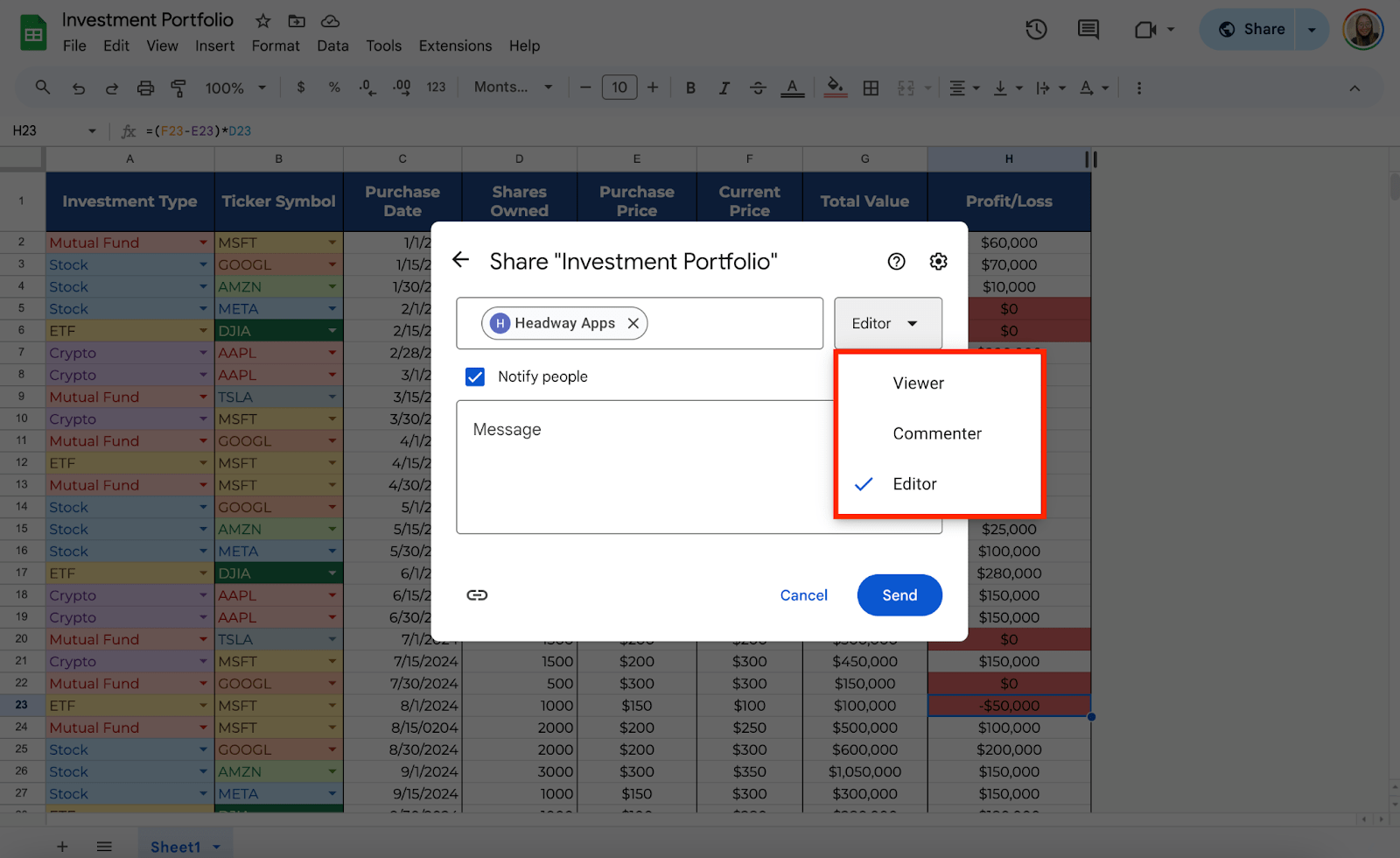Star the Investment Portfolio document
1400x858 pixels.
262,20
